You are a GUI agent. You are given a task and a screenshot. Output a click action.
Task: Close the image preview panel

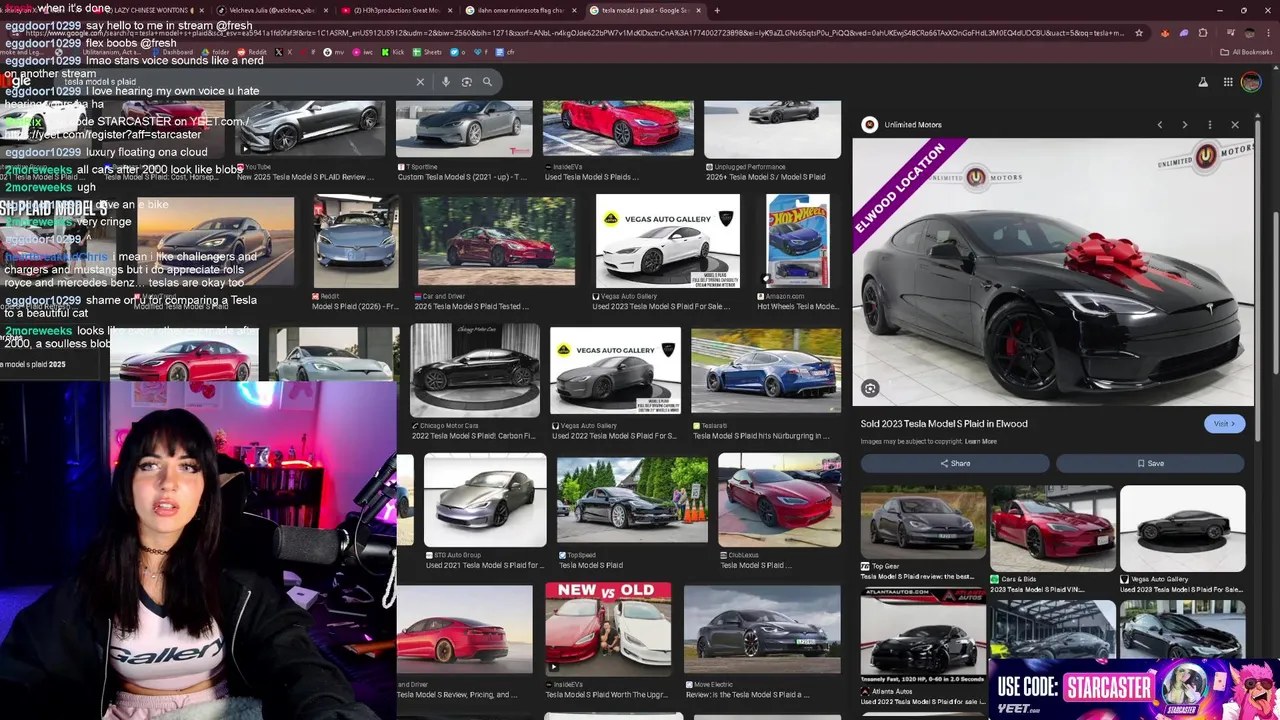point(1235,125)
